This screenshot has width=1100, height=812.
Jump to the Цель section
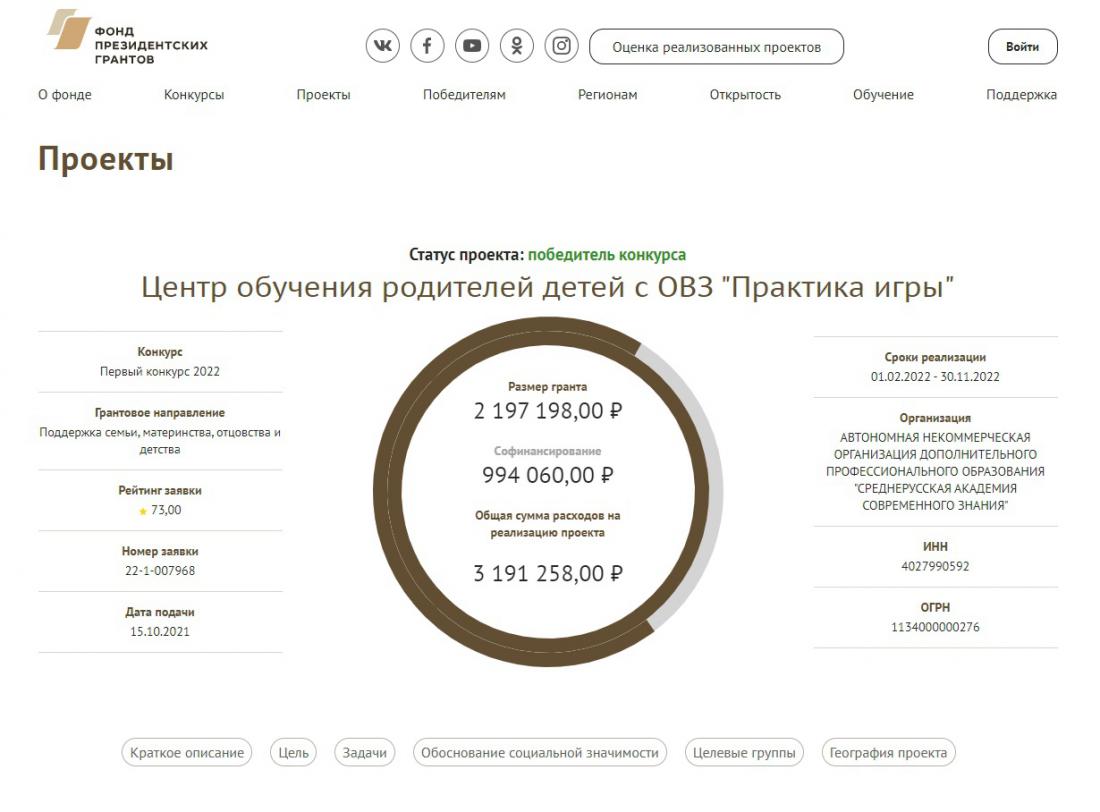click(x=293, y=752)
